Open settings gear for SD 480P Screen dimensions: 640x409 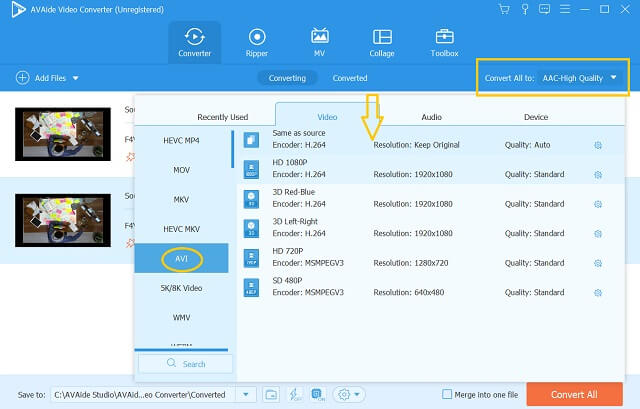click(x=598, y=293)
